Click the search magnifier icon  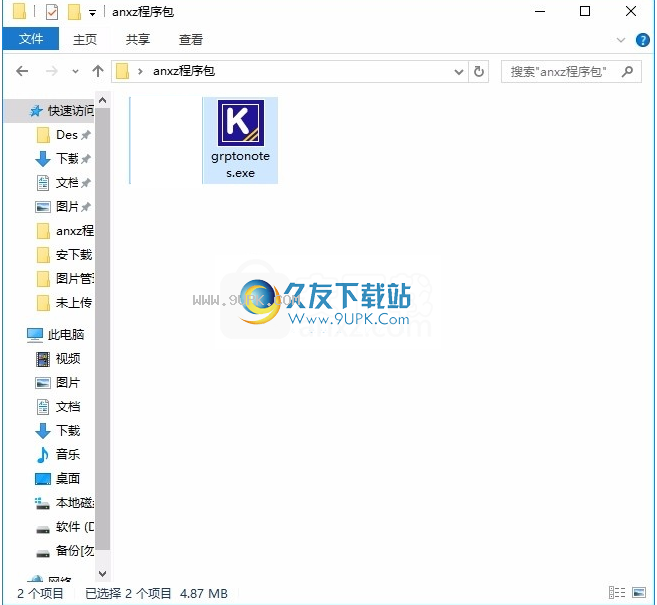click(627, 72)
